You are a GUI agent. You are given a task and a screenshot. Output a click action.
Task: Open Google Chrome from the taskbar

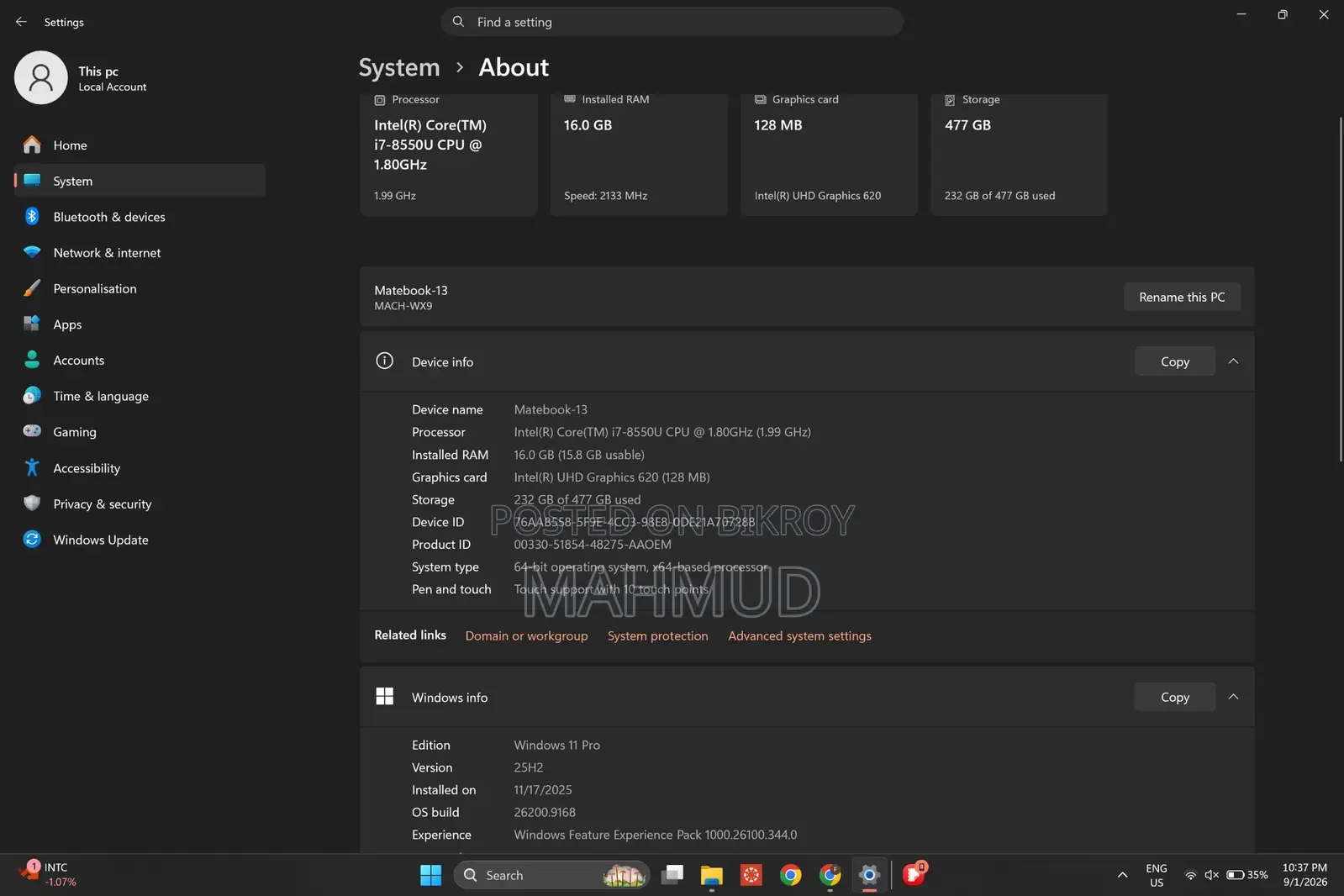[790, 875]
